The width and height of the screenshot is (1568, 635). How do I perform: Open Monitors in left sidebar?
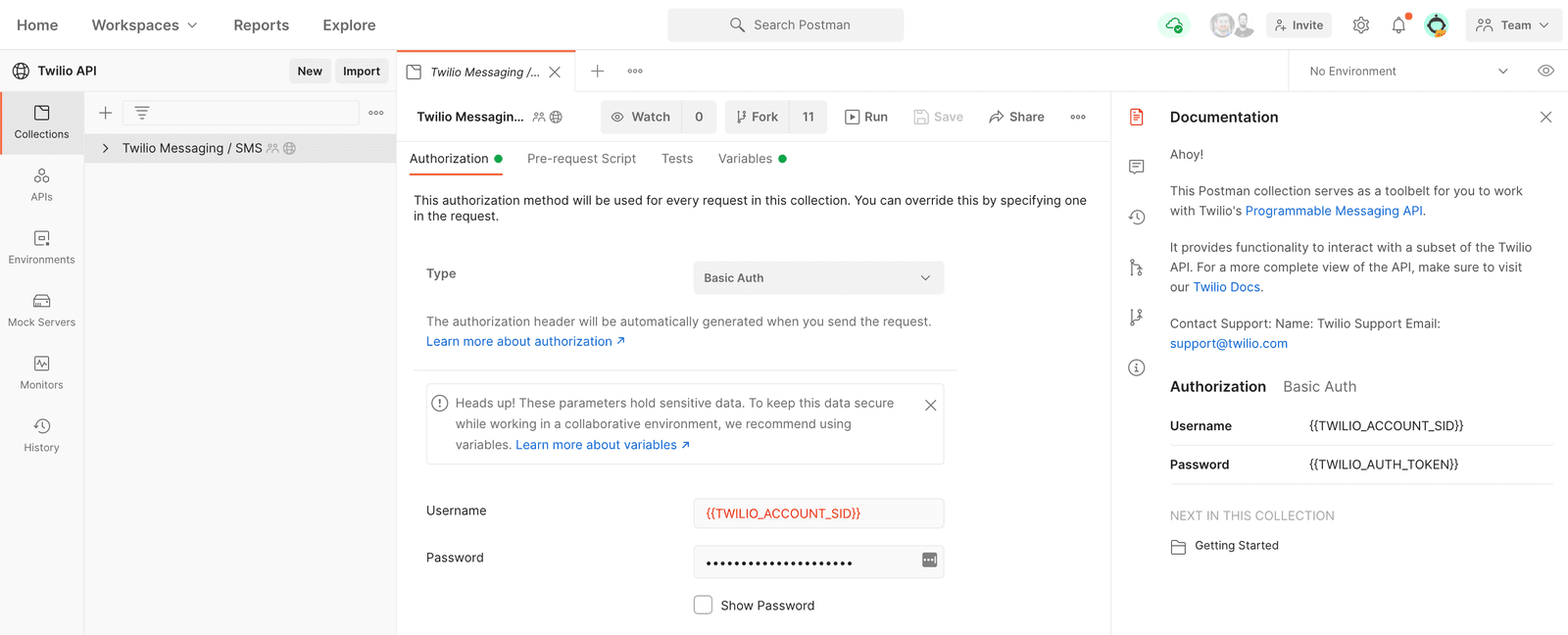41,372
